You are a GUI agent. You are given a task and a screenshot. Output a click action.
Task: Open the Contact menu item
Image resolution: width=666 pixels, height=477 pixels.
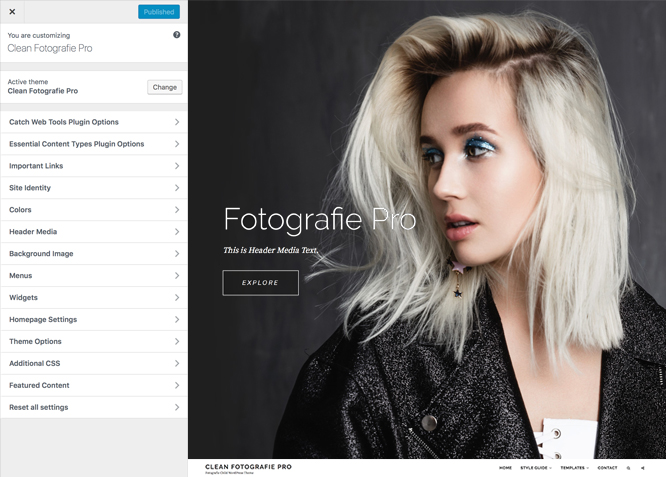607,468
